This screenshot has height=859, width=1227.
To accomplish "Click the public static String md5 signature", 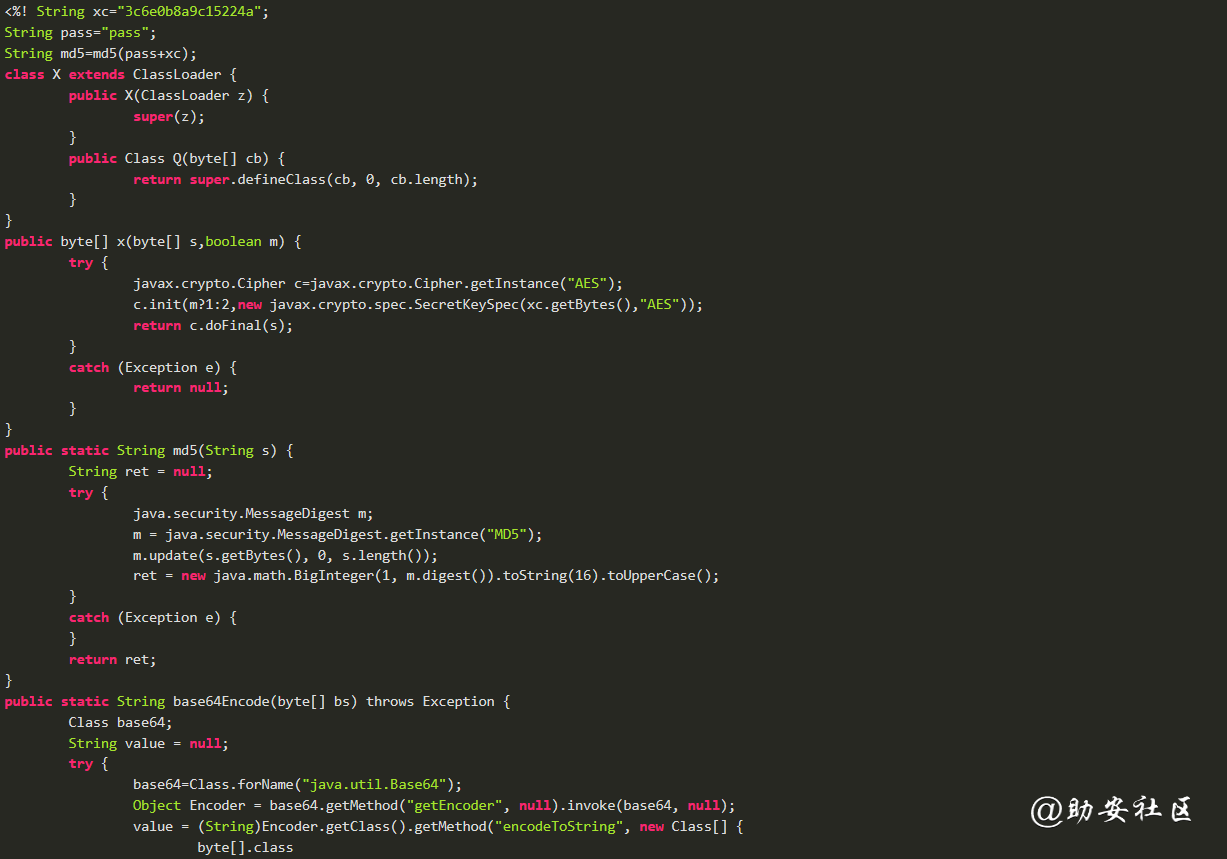I will (x=149, y=450).
